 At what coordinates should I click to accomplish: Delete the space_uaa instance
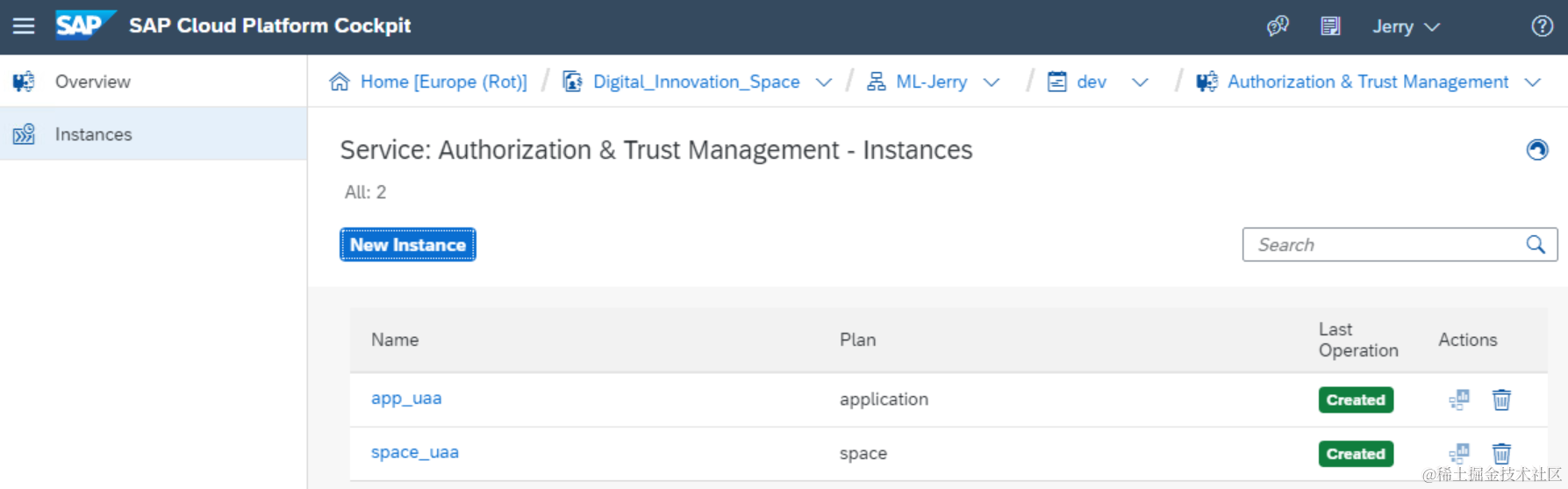point(1501,454)
